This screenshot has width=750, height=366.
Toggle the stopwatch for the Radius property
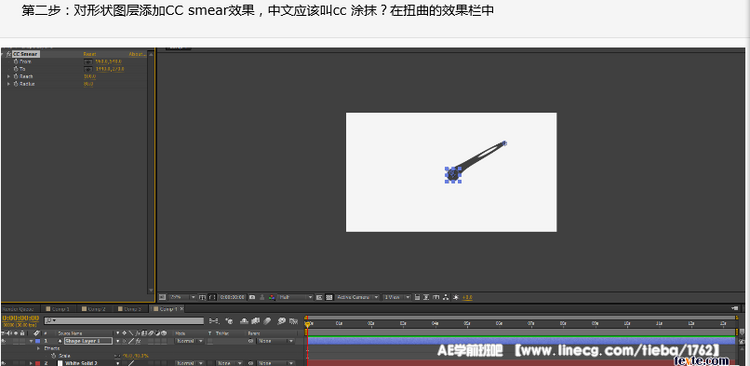click(x=16, y=84)
